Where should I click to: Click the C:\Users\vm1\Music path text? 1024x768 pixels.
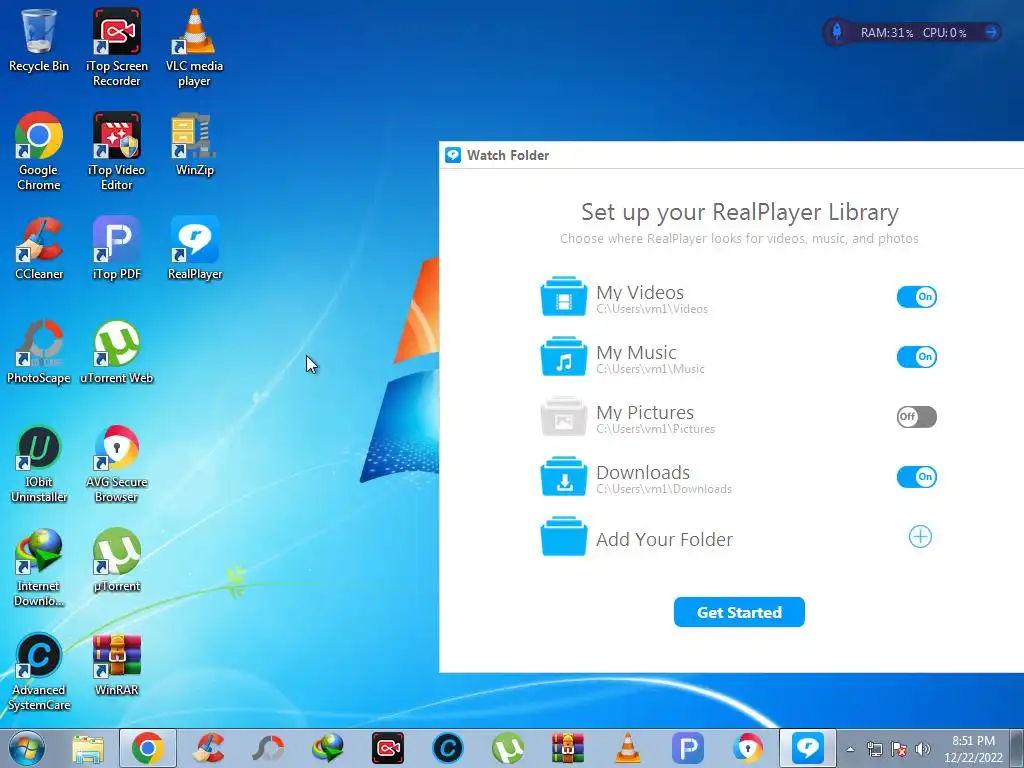650,369
